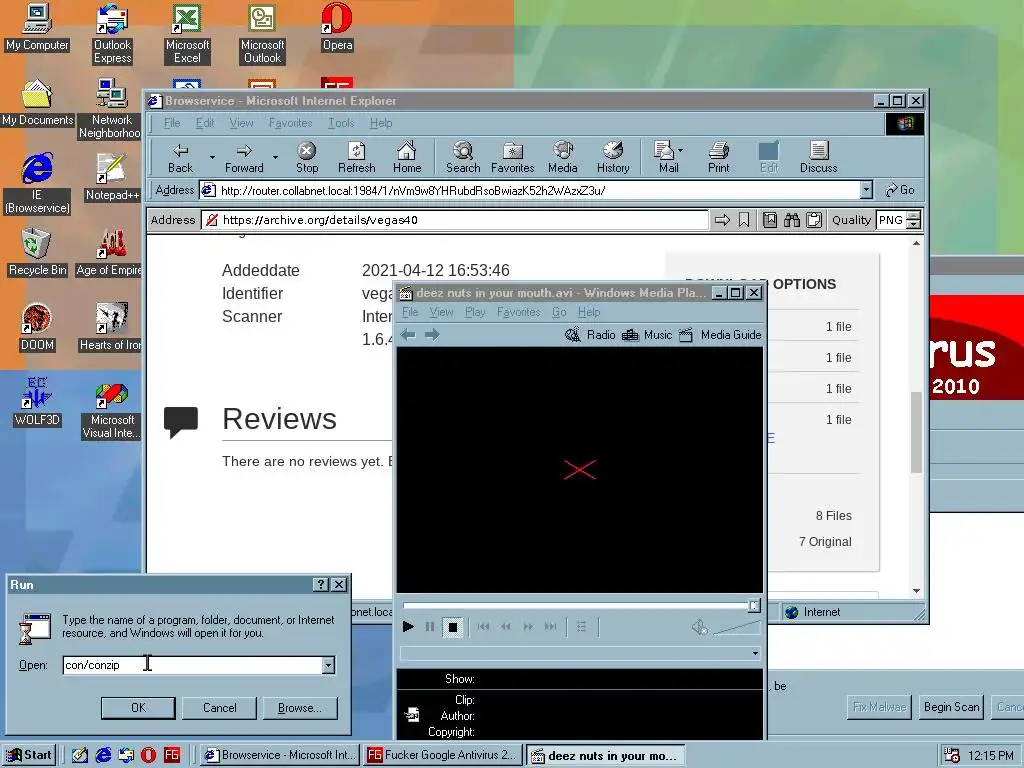Decrease Quality value with stepper down arrow

(914, 225)
